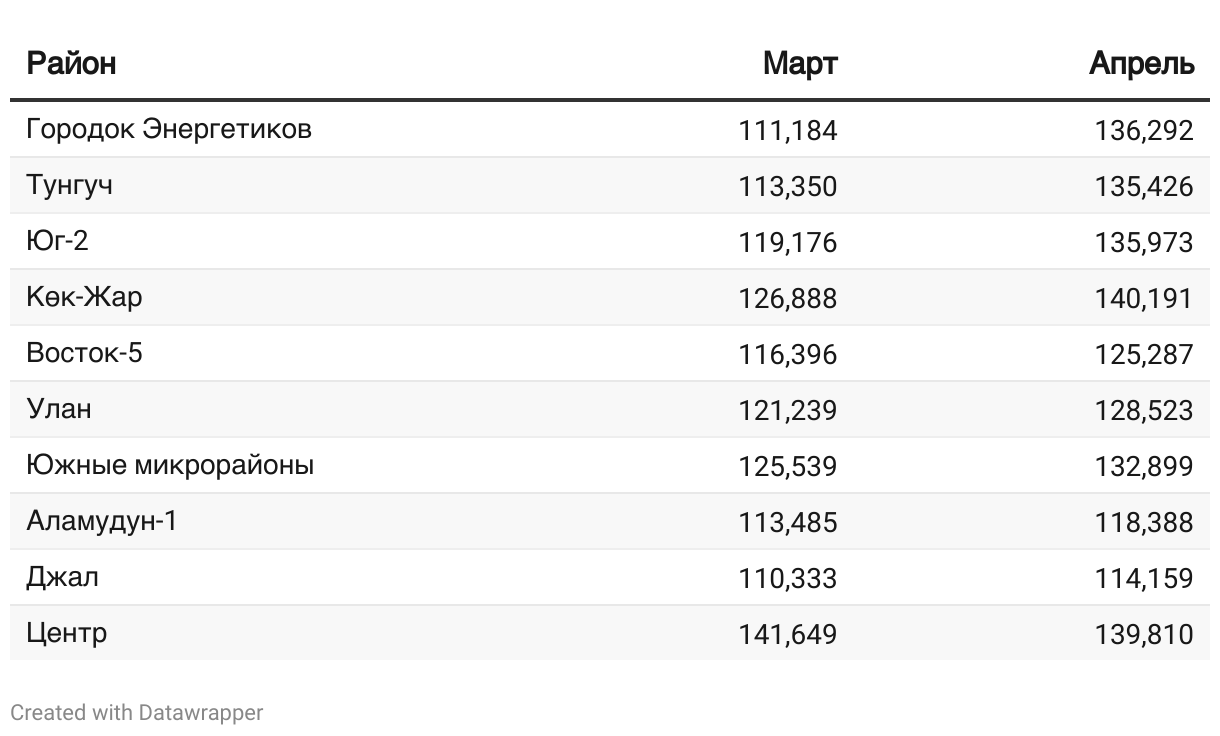Select the April value 140,191

click(x=1144, y=298)
